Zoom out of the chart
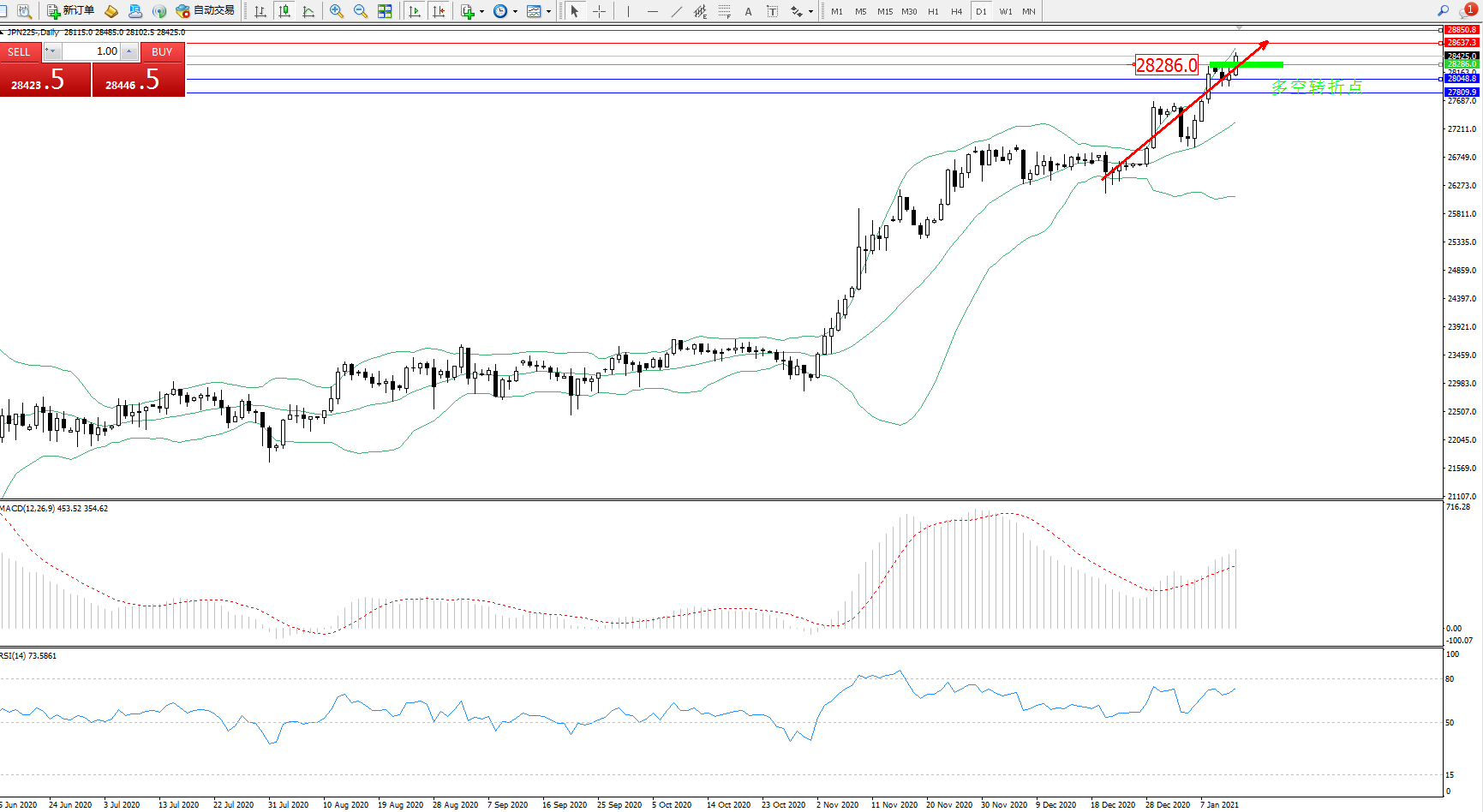1483x812 pixels. (361, 11)
